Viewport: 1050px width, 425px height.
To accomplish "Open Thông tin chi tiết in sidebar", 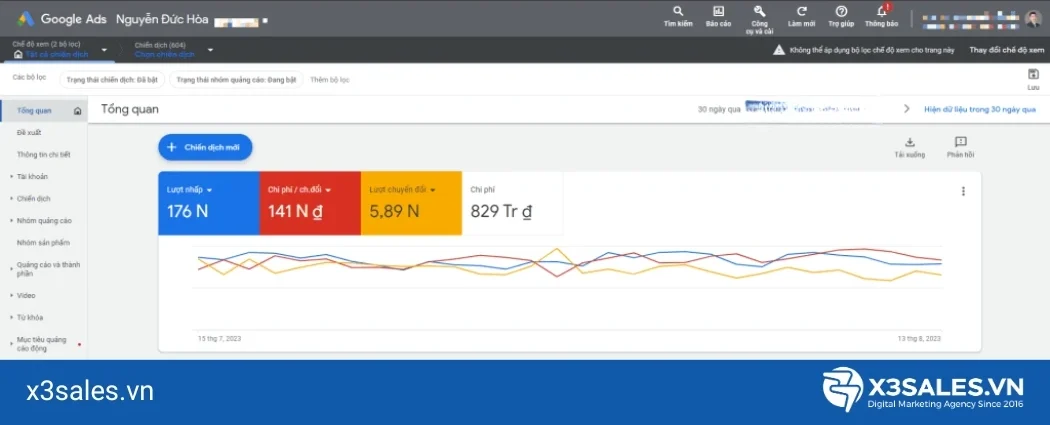I will tap(44, 155).
